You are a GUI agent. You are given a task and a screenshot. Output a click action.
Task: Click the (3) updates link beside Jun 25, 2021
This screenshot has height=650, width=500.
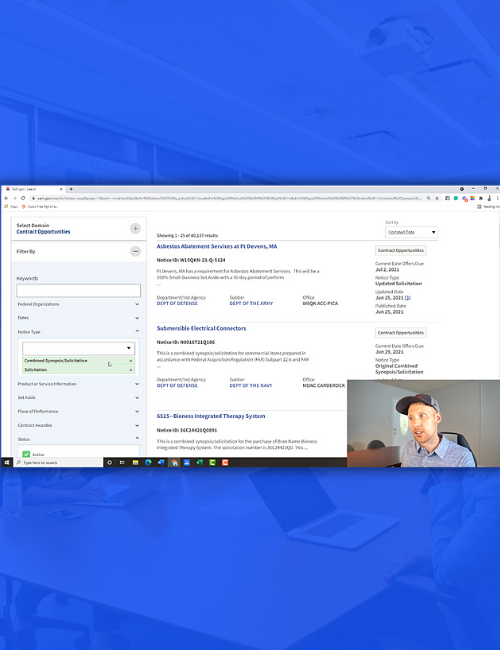click(x=408, y=298)
